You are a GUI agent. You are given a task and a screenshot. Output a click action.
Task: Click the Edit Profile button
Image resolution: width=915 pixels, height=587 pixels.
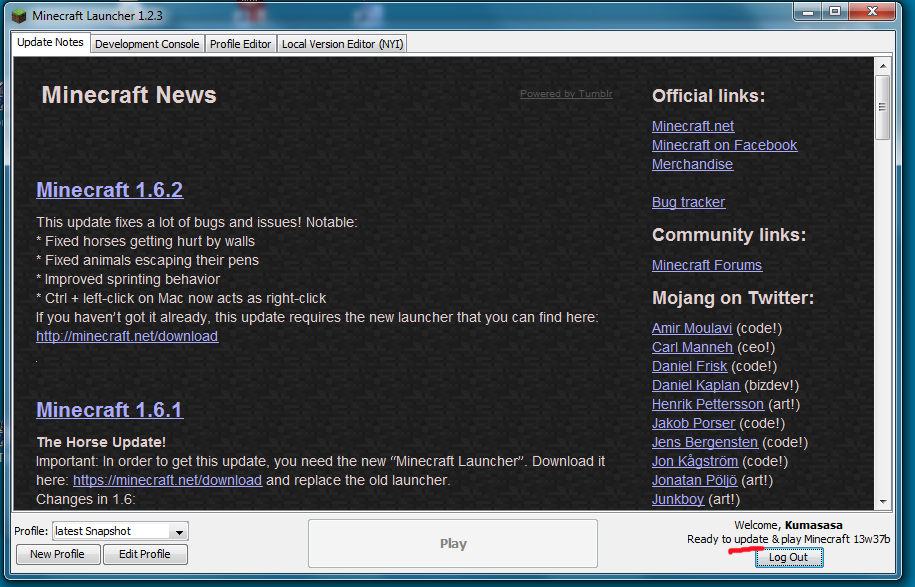[145, 554]
